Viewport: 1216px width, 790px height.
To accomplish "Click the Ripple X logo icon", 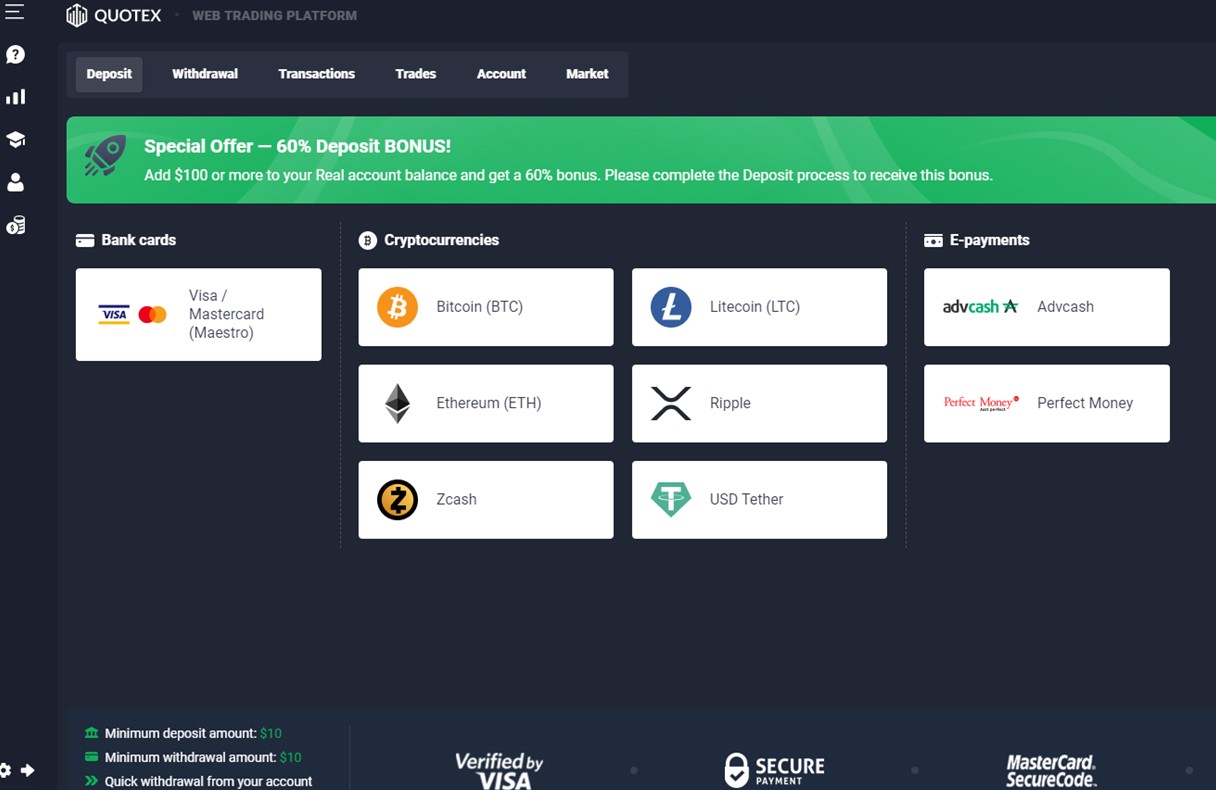I will (671, 403).
